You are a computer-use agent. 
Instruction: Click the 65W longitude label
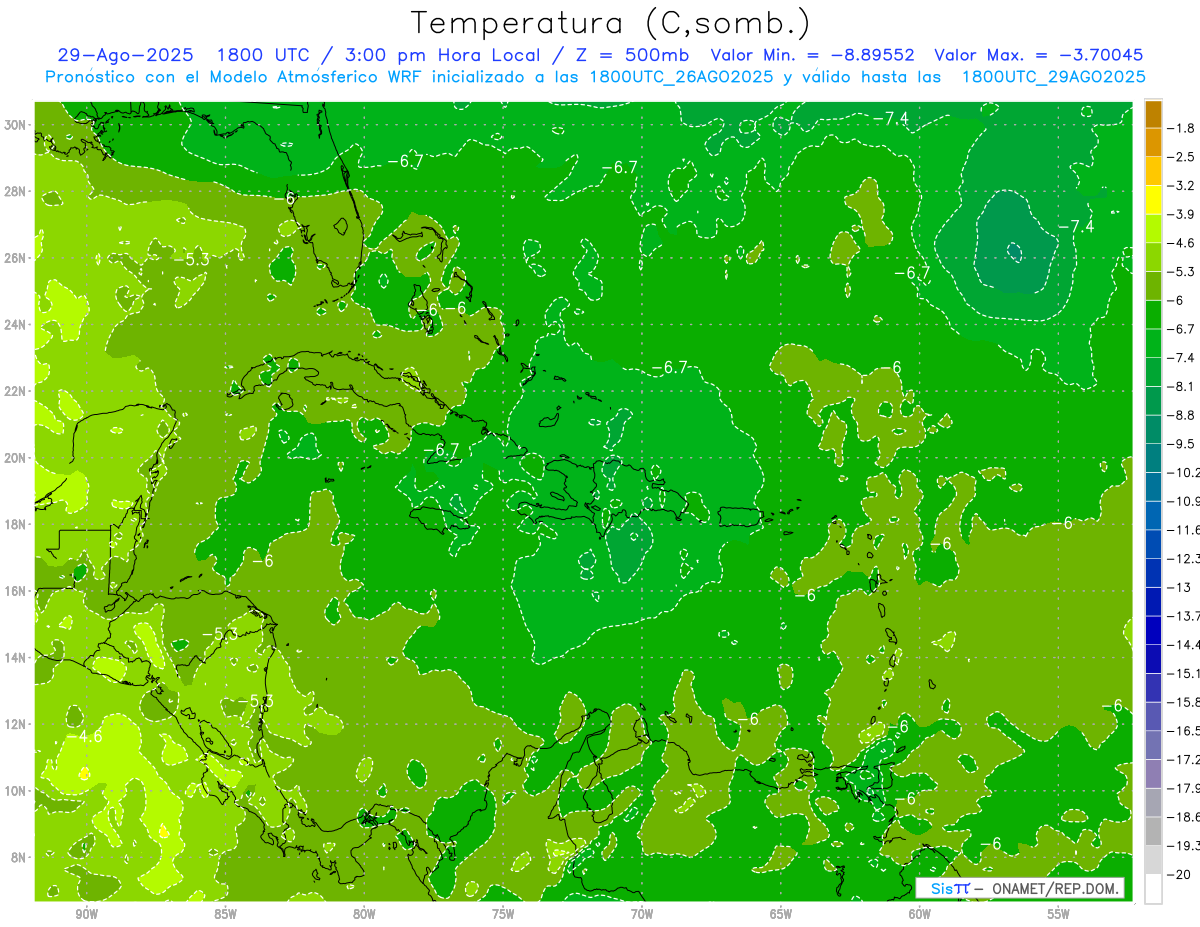tap(781, 915)
